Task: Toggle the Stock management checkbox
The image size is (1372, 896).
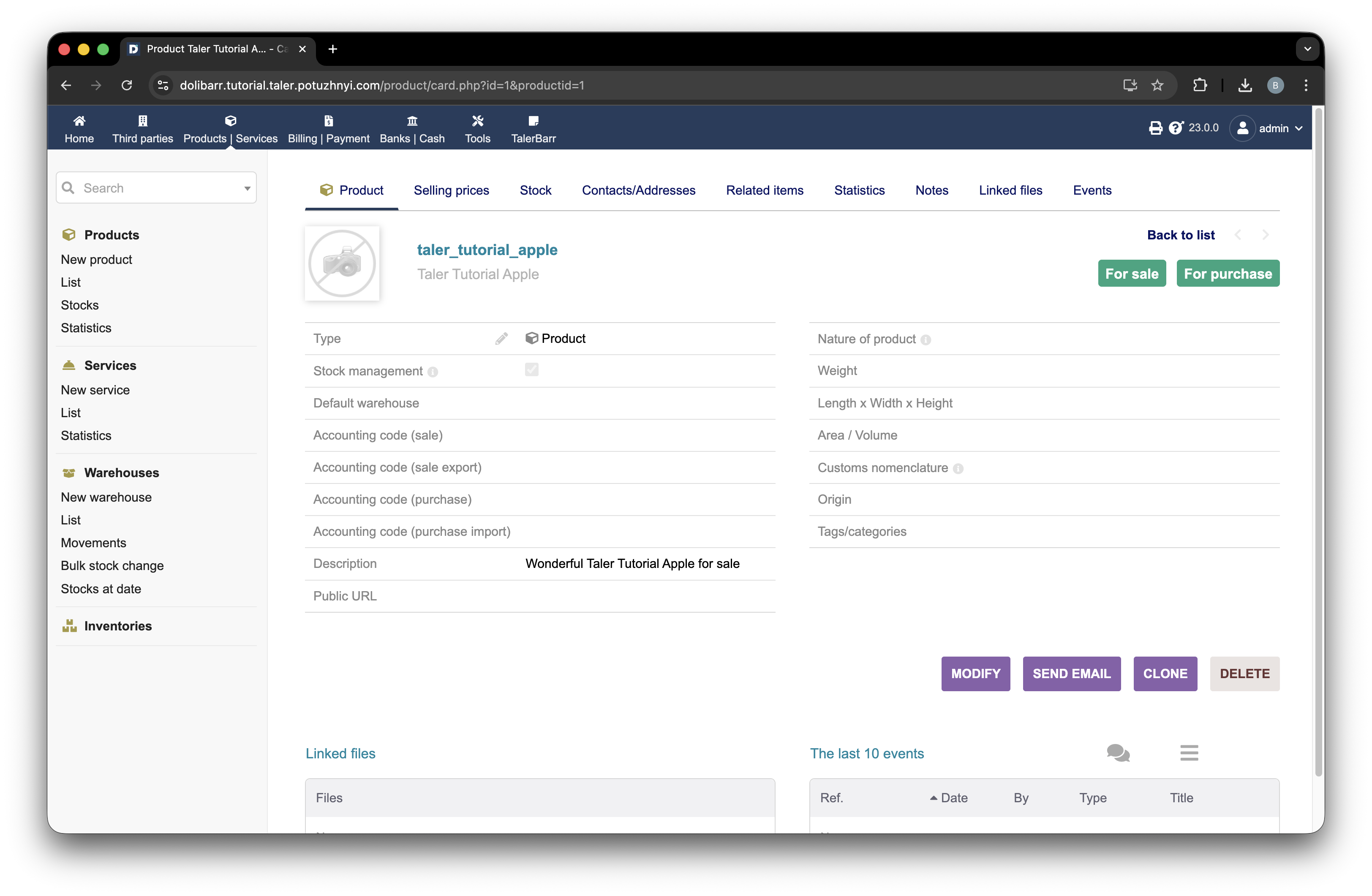Action: [531, 369]
